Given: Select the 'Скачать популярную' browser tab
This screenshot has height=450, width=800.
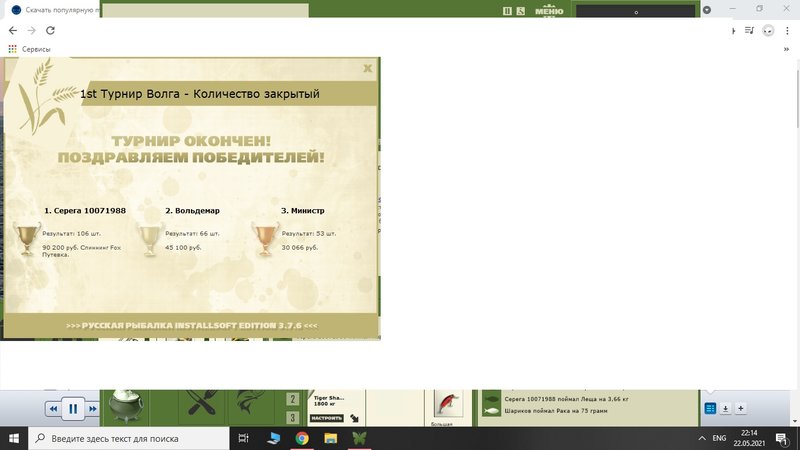Looking at the screenshot, I should coord(55,10).
